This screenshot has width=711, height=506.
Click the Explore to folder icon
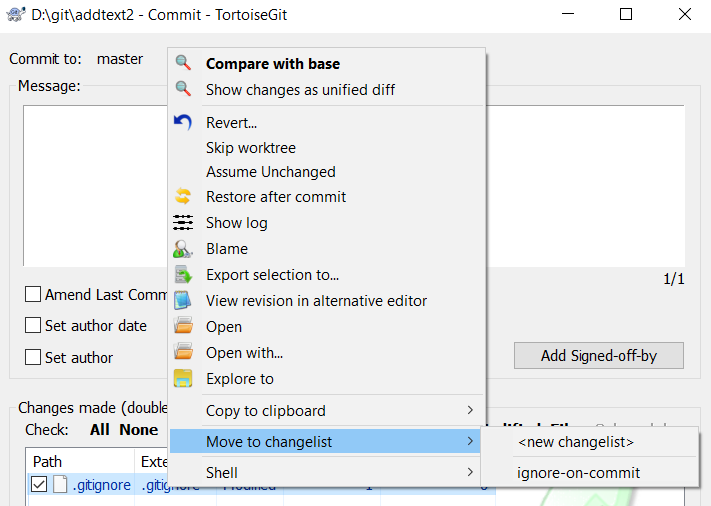click(183, 378)
